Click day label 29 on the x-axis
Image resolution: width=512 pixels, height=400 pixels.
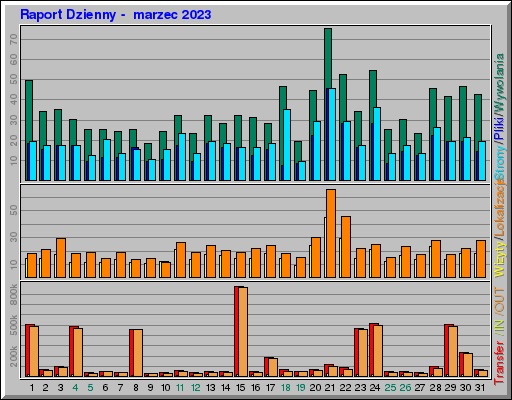point(450,388)
